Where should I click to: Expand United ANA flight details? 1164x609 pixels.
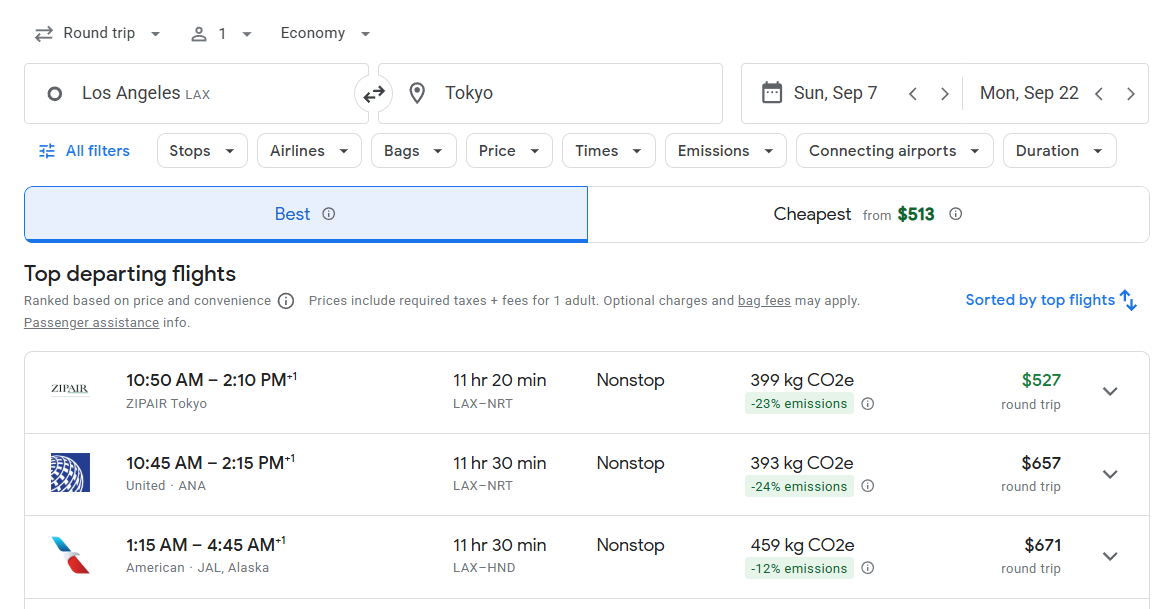click(1110, 474)
